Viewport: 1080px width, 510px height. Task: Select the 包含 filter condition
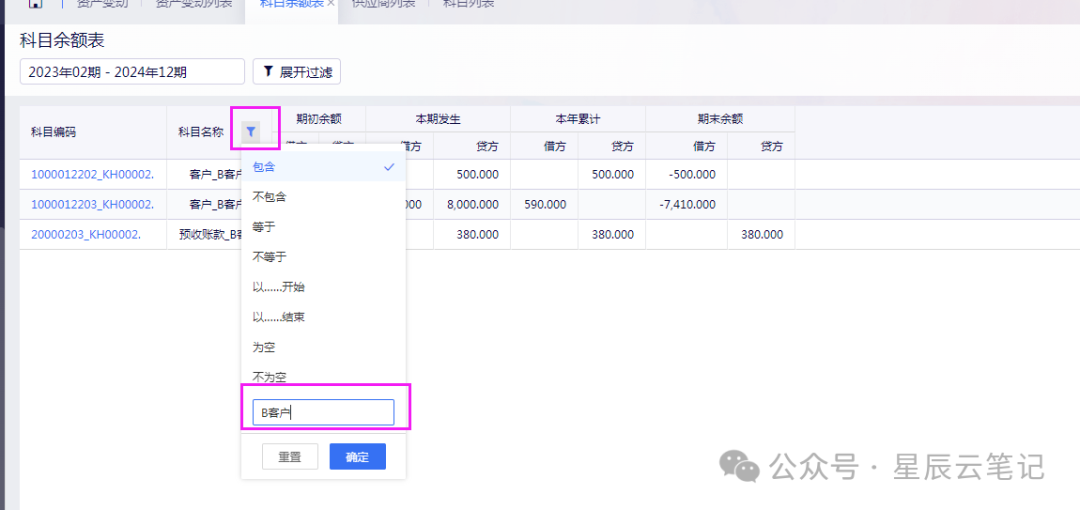pos(323,167)
